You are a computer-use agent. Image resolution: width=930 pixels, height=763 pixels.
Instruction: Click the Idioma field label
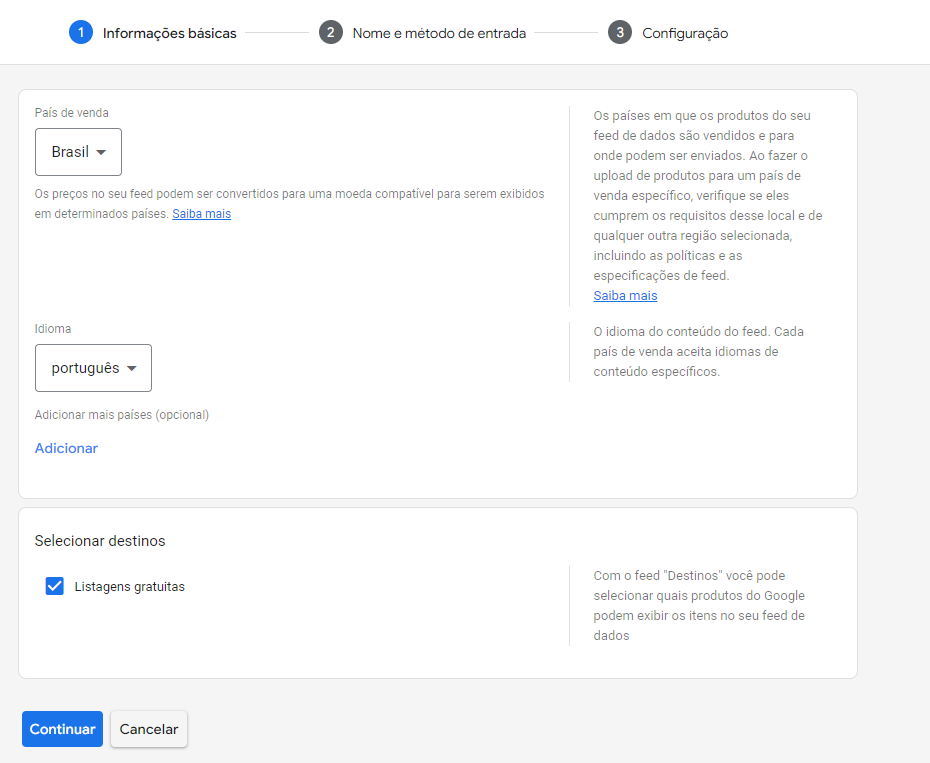[x=53, y=329]
